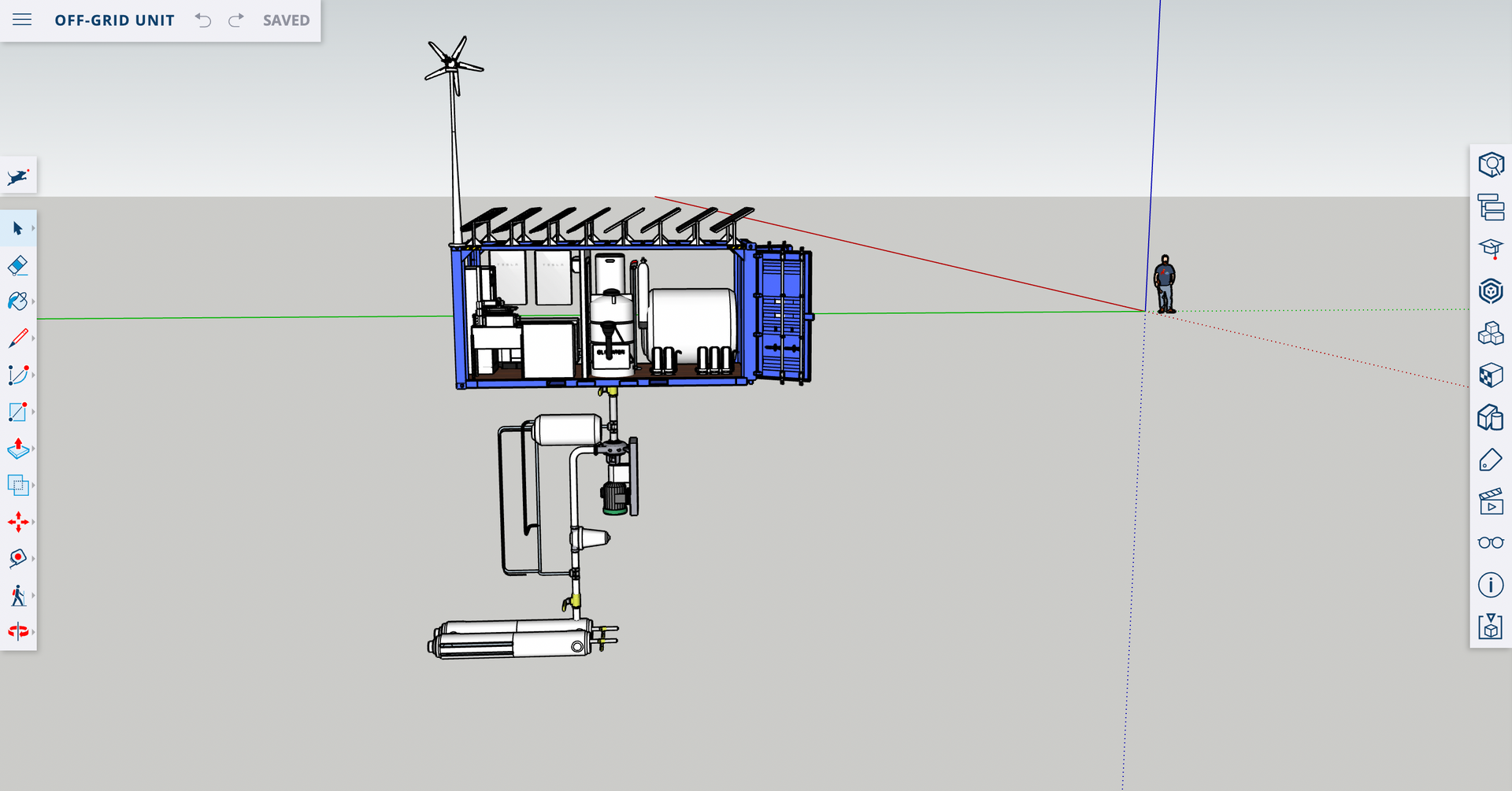This screenshot has height=791, width=1512.
Task: Select the Tape Measure tool
Action: point(18,558)
